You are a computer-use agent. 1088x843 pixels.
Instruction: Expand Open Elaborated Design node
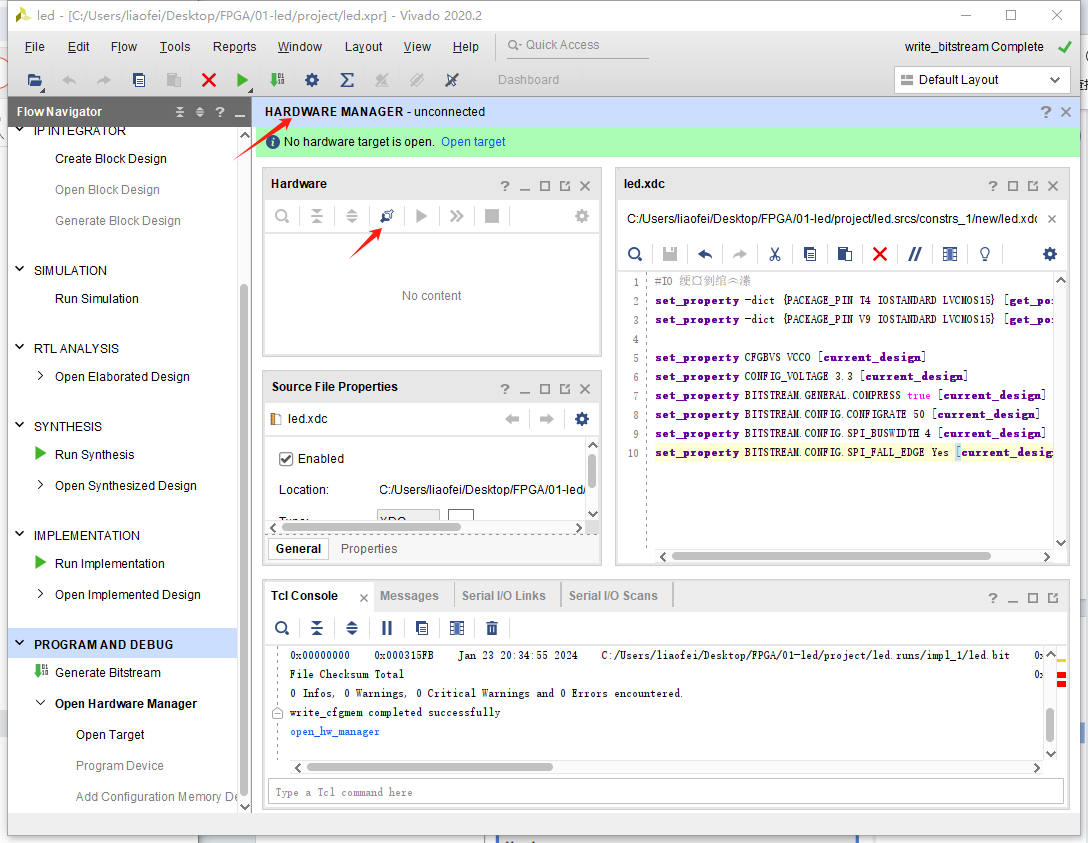coord(40,376)
